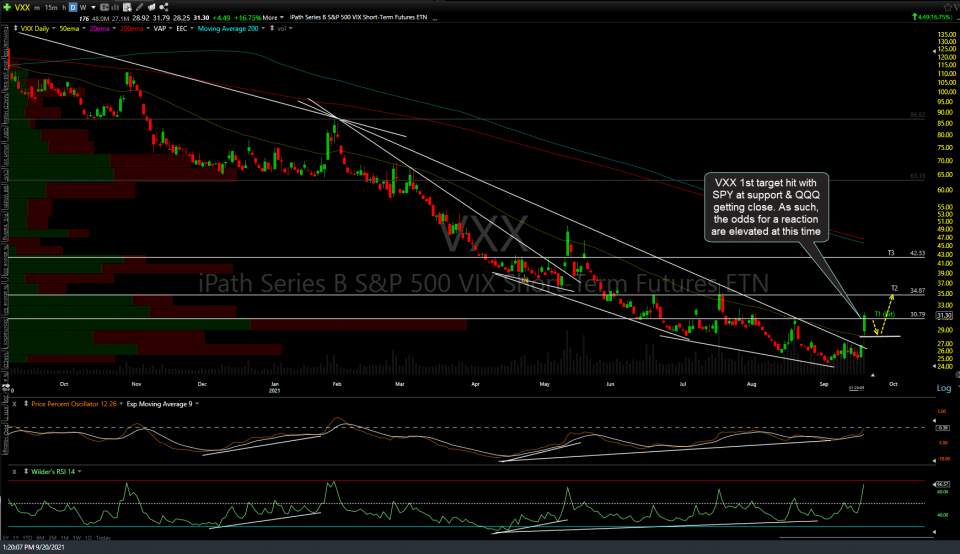
Task: Set the range to 5Y
Action: click(x=6, y=538)
